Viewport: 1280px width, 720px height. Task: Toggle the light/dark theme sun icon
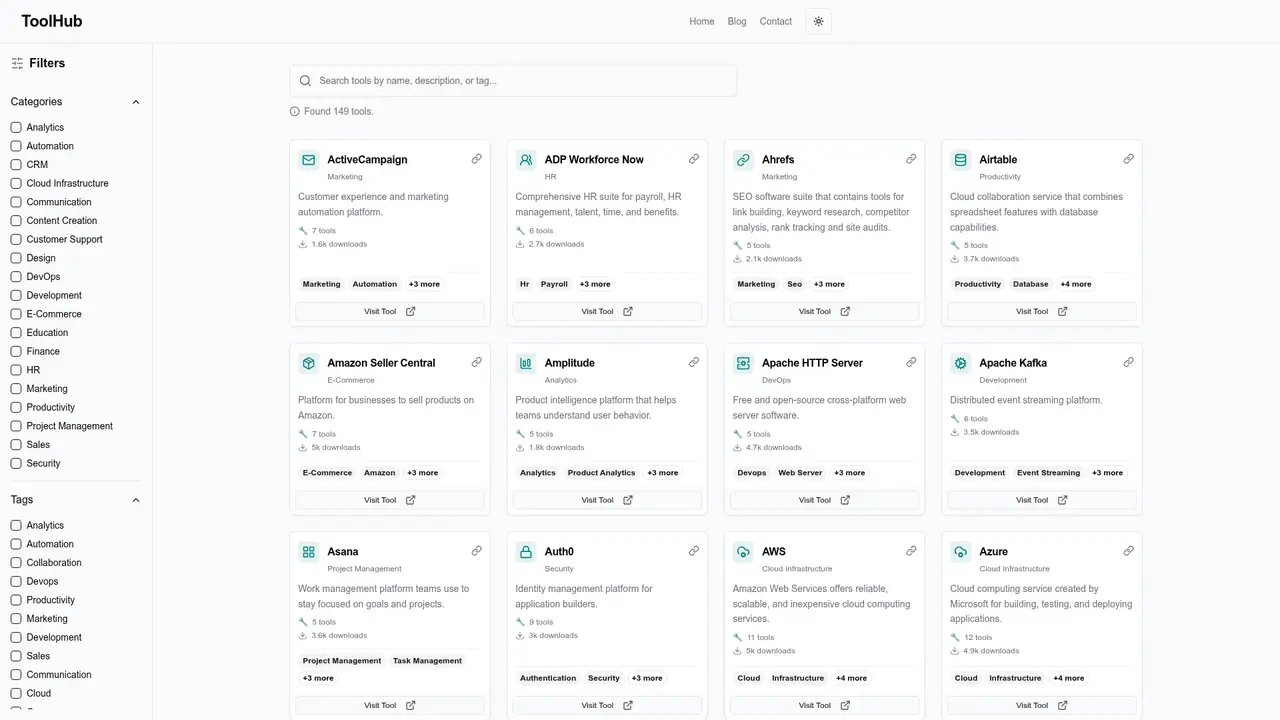coord(818,21)
